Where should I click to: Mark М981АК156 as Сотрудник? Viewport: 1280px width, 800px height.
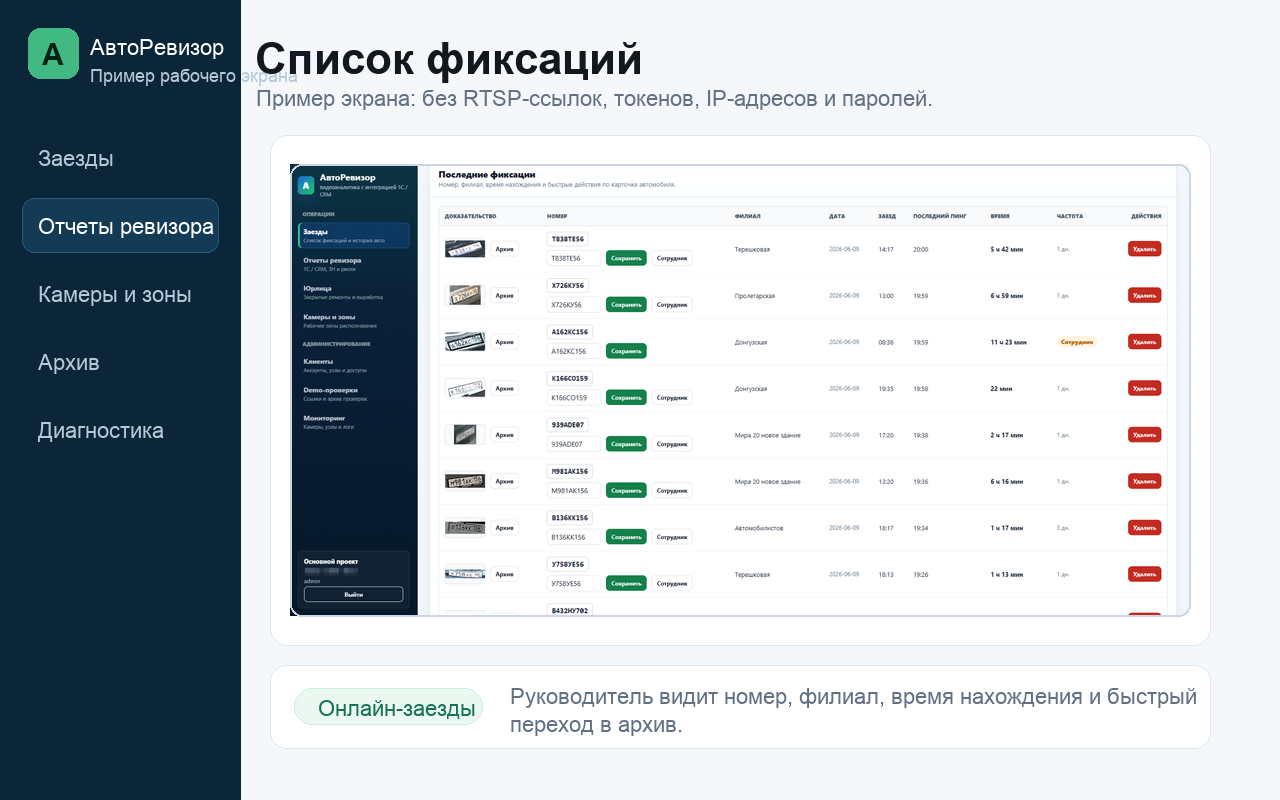pos(672,490)
